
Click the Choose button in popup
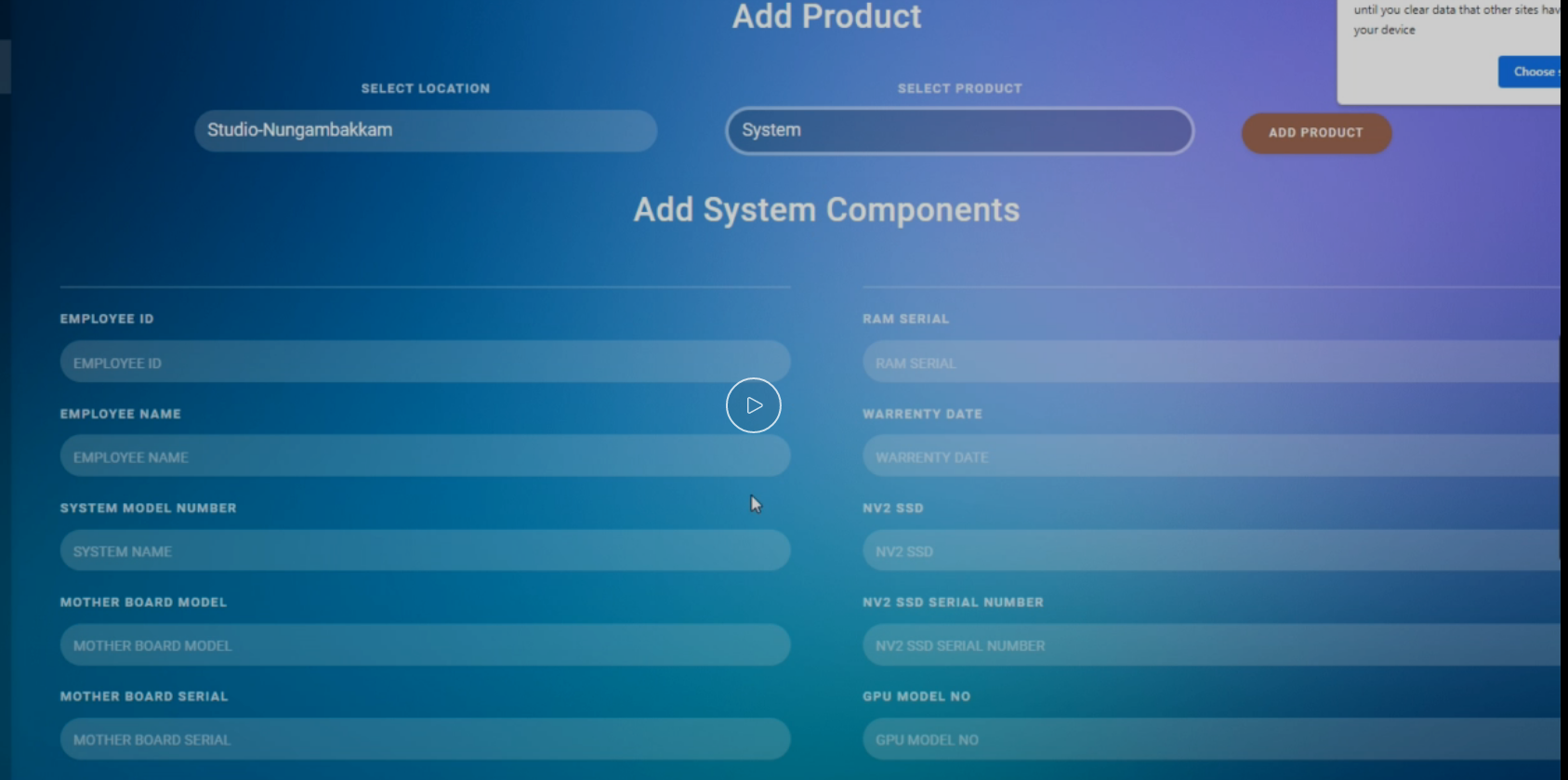click(x=1530, y=72)
